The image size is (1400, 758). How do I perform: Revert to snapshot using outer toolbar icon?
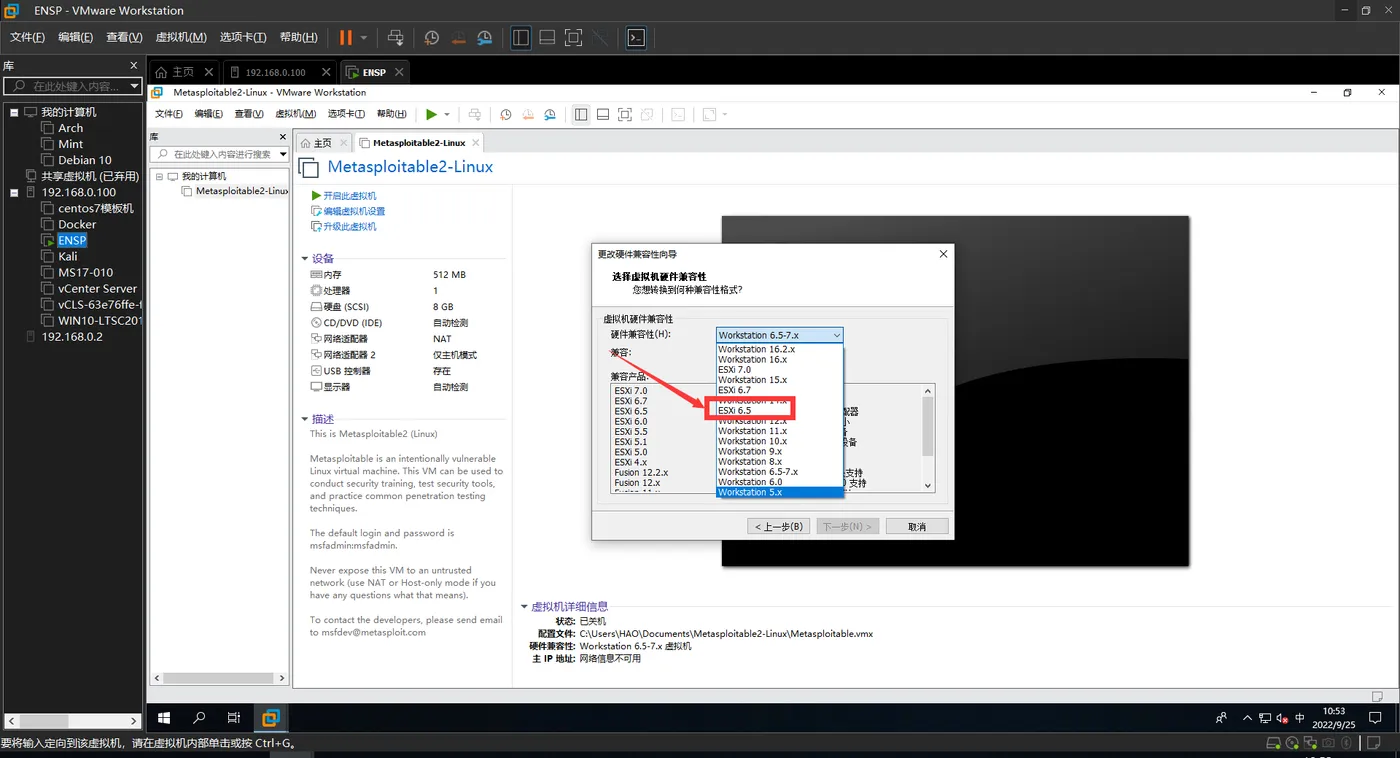458,38
